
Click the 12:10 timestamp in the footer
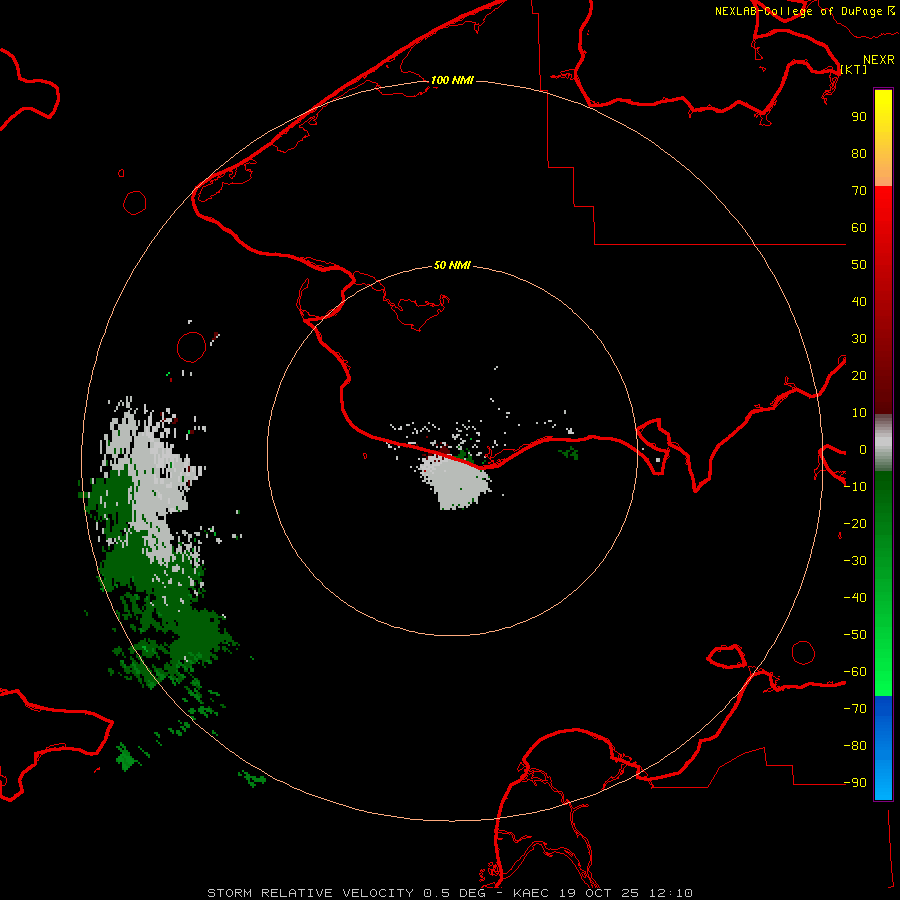pyautogui.click(x=671, y=893)
